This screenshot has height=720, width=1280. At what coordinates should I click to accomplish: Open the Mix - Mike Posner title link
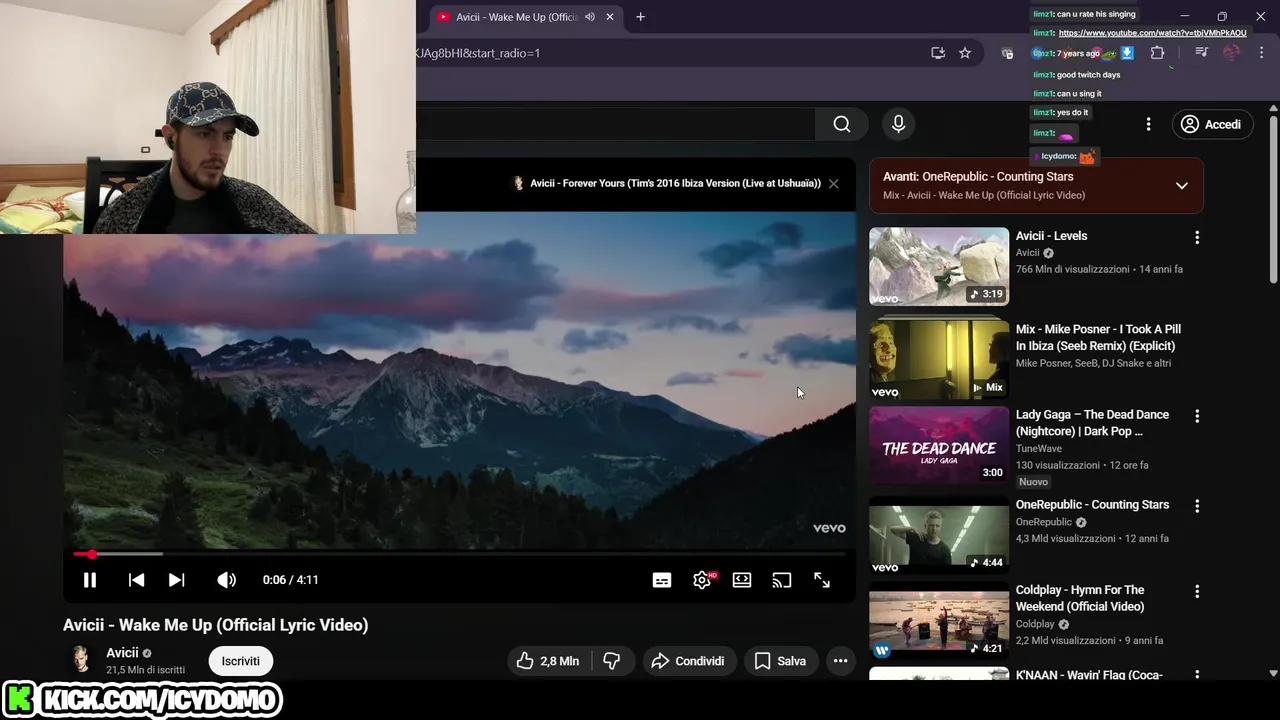[x=1098, y=338]
